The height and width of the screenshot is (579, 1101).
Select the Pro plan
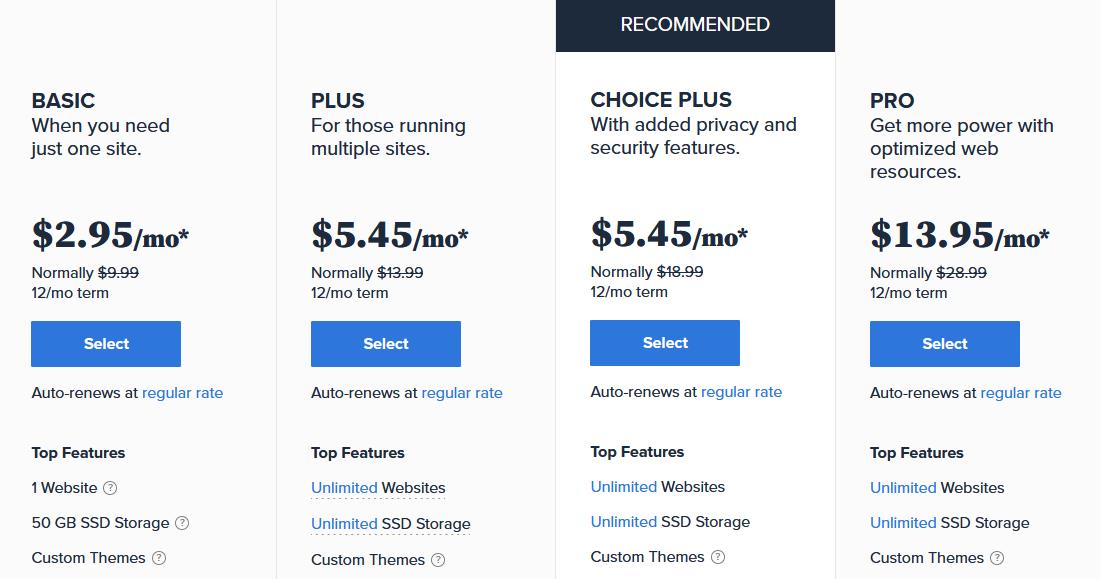(x=944, y=344)
